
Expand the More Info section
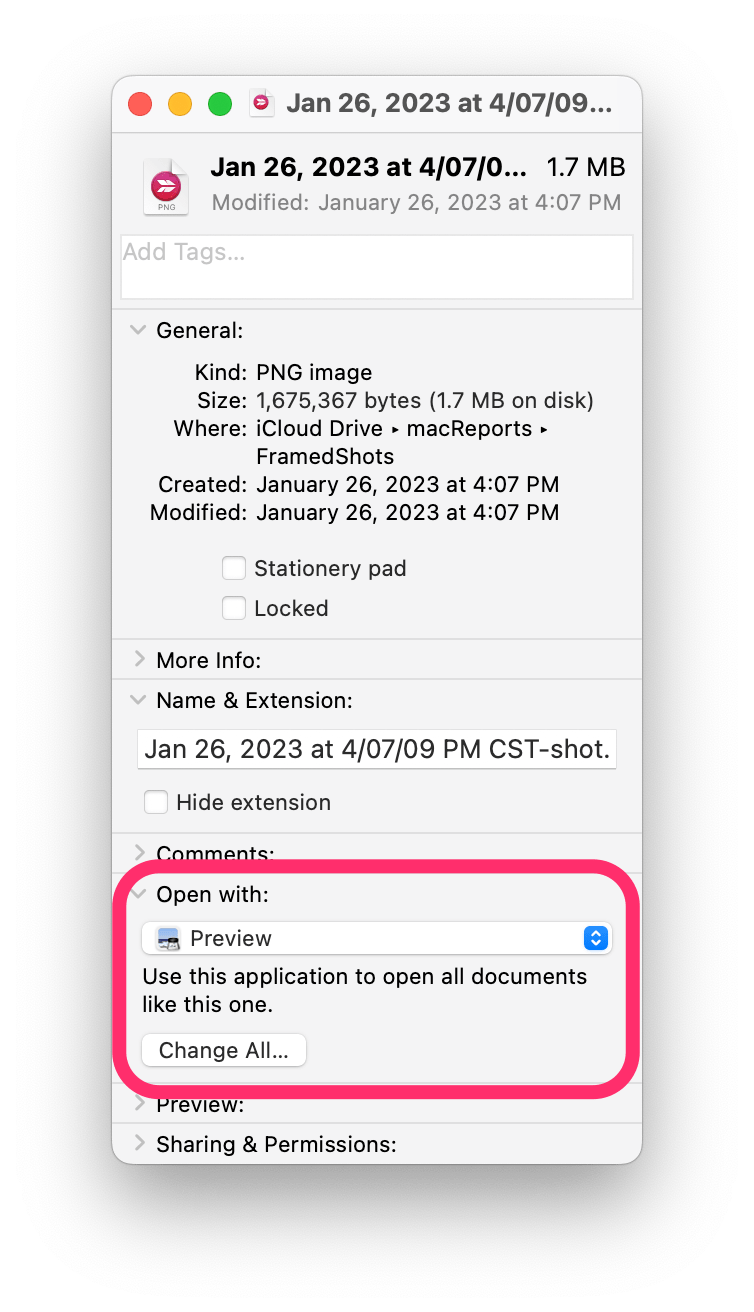(139, 660)
